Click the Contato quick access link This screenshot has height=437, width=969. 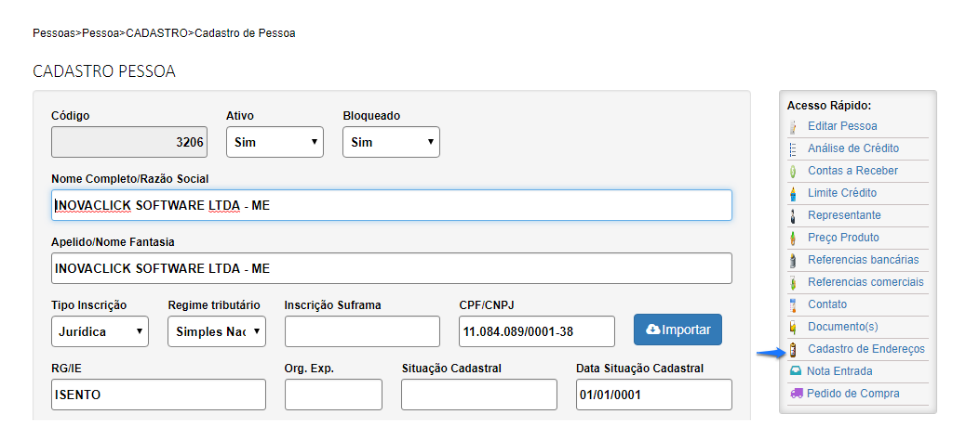(827, 304)
